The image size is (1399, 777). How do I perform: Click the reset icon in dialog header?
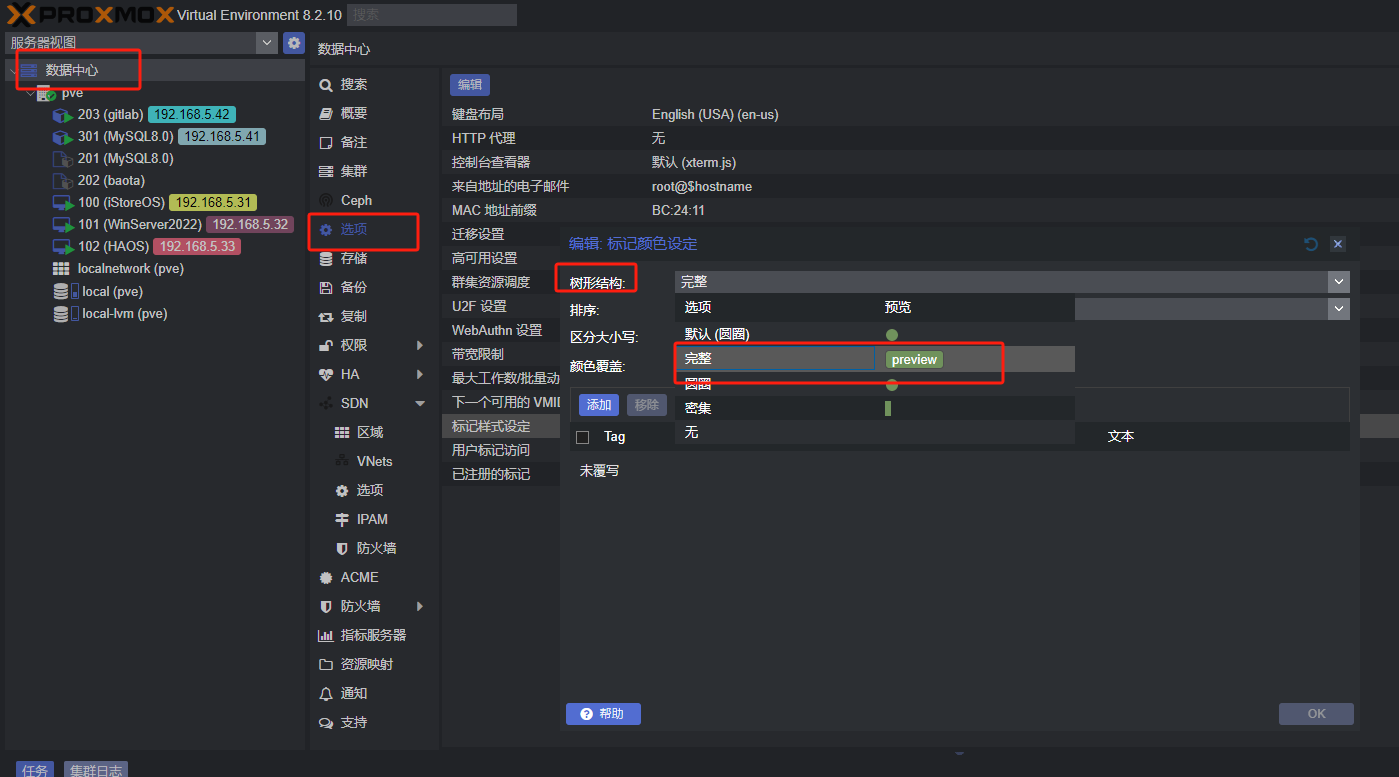point(1311,243)
